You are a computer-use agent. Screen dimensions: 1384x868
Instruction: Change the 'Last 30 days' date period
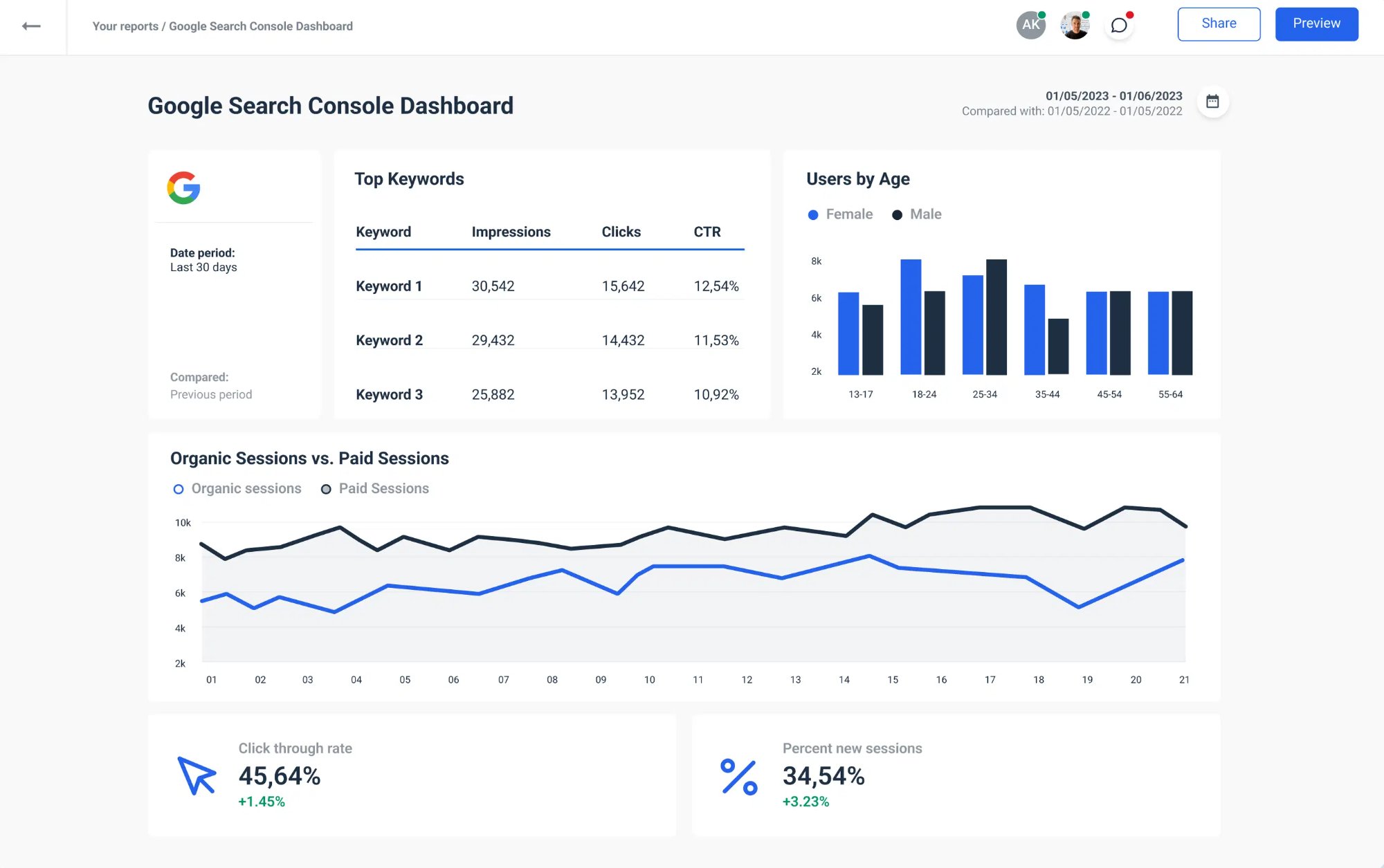coord(203,267)
